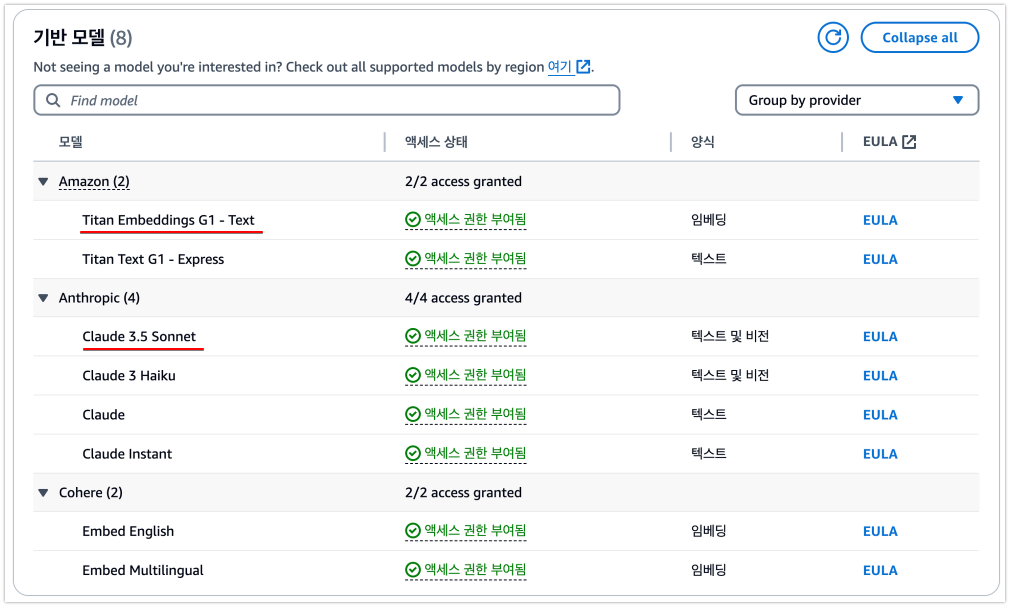Collapse the Cohere (2) provider group
Screen dimensions: 1010x607
(43, 492)
